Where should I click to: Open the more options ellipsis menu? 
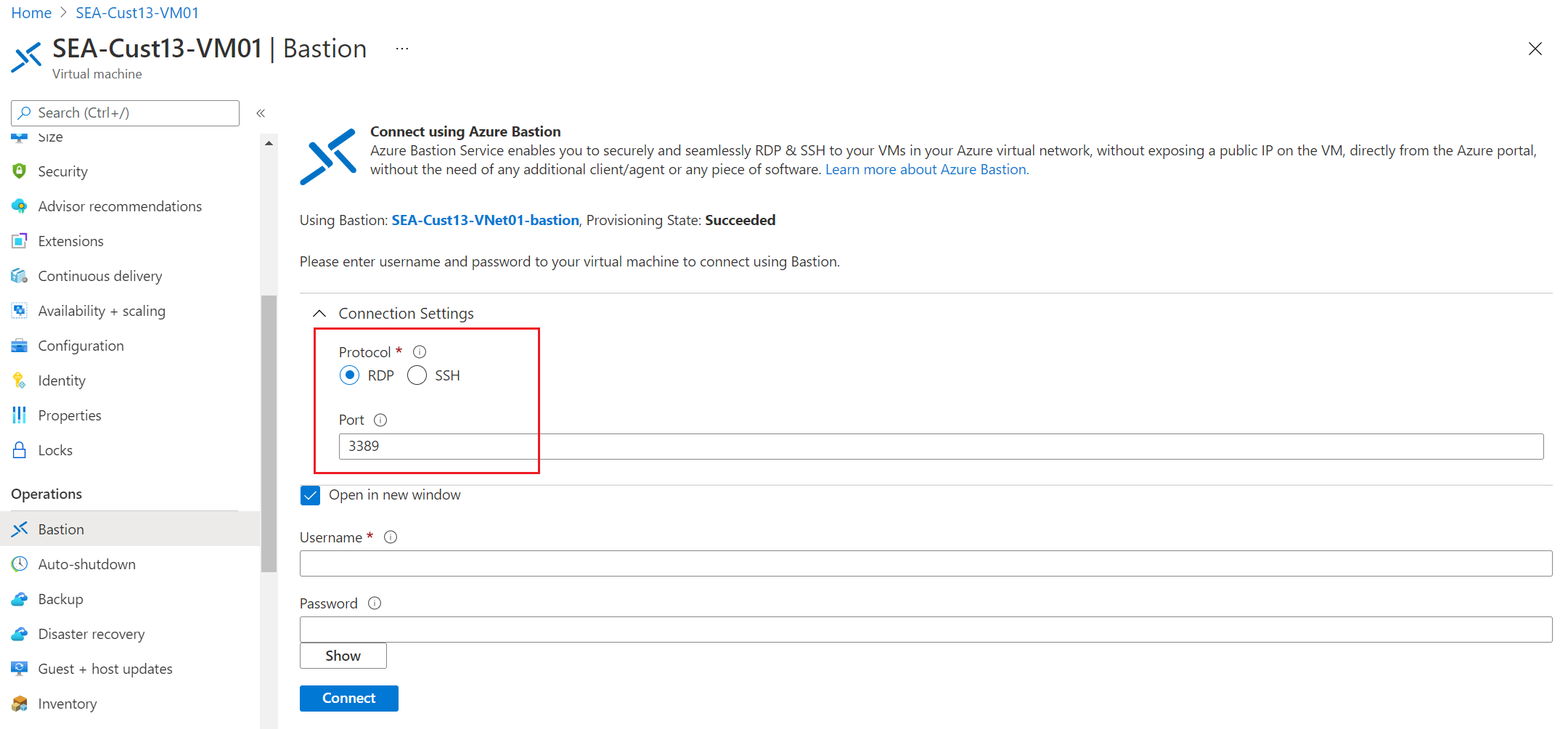pyautogui.click(x=402, y=49)
